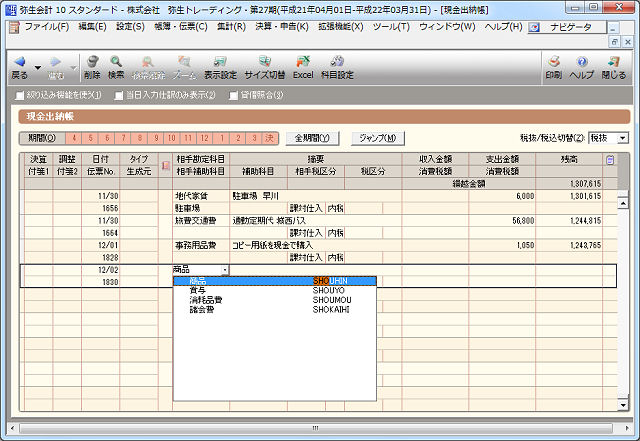Open 科目設定 account settings icon

[337, 61]
